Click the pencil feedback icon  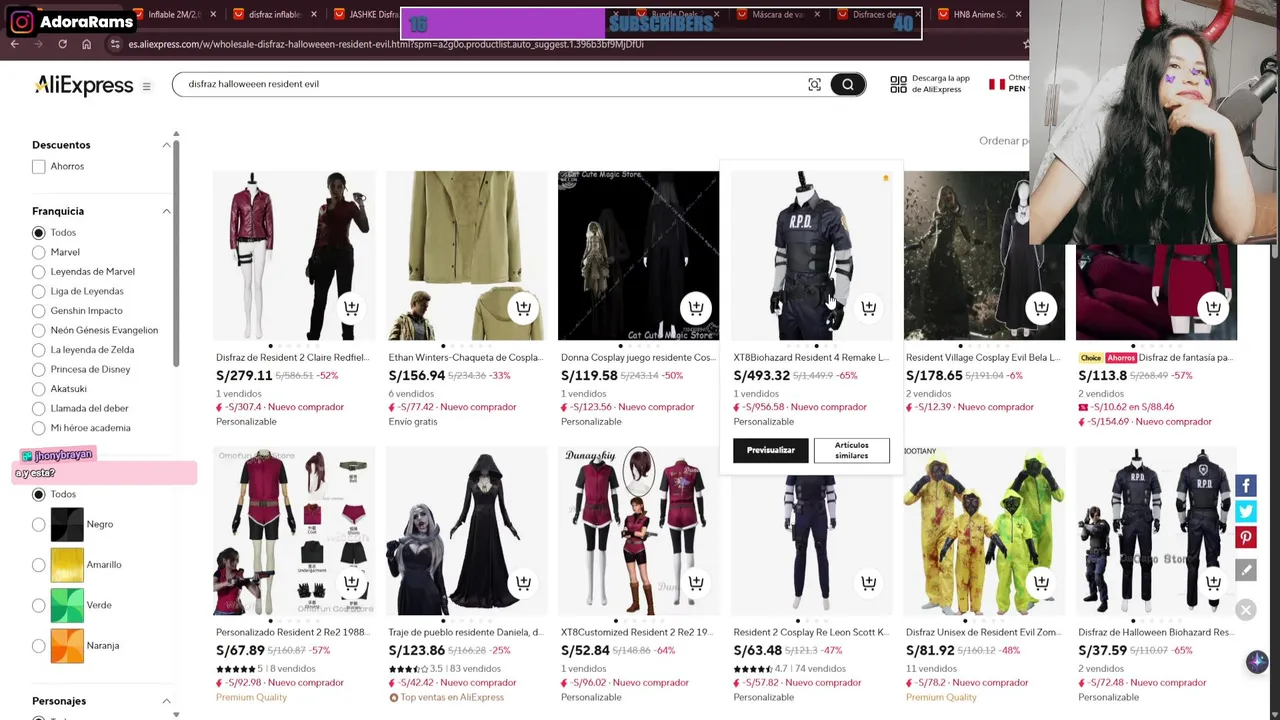point(1246,570)
